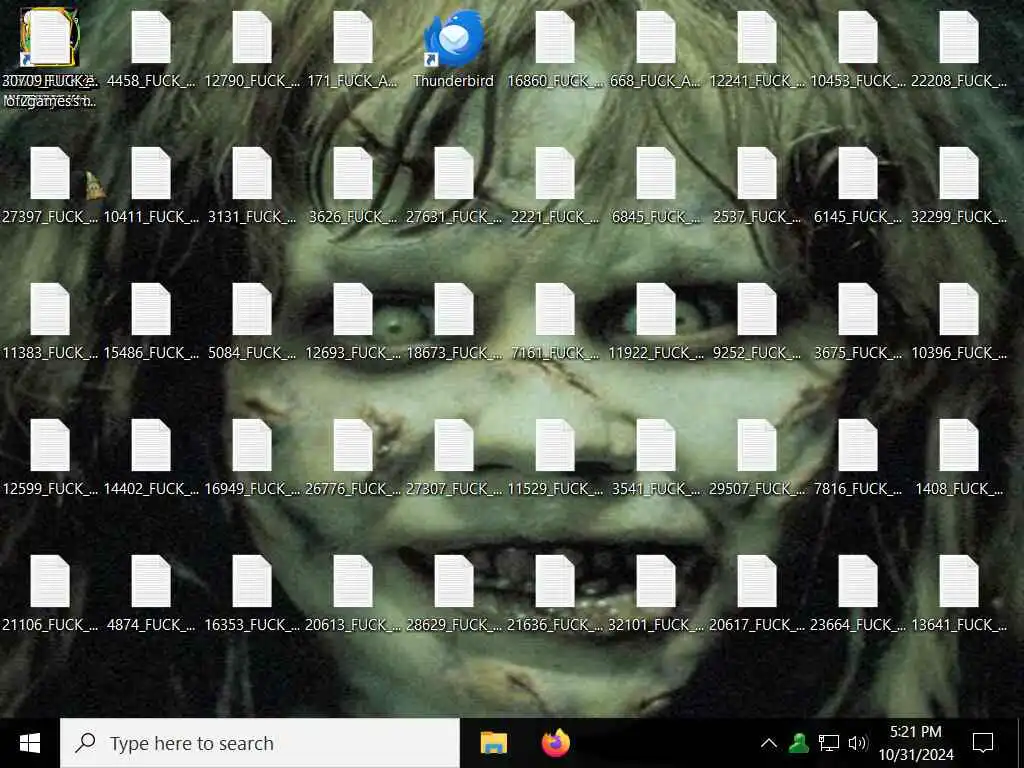Select the 27397_FUCK file icon
This screenshot has height=768, width=1024.
coord(50,174)
